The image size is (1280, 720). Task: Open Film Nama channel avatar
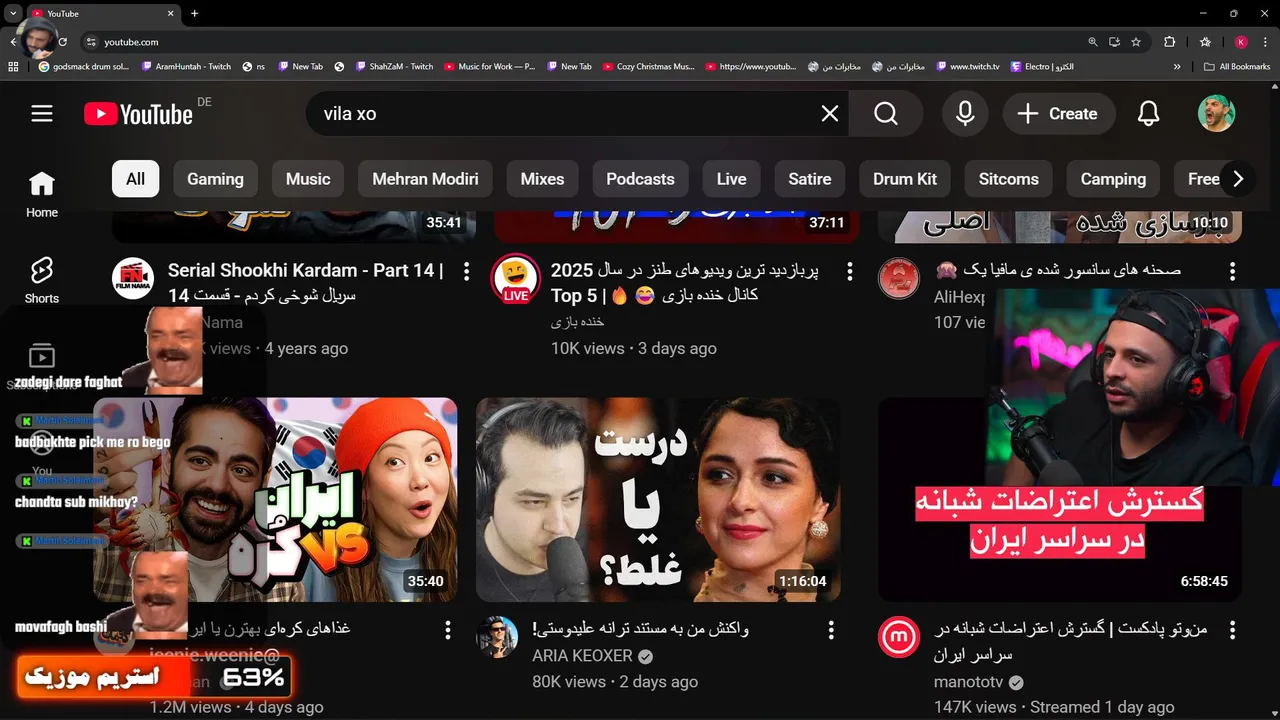point(133,279)
